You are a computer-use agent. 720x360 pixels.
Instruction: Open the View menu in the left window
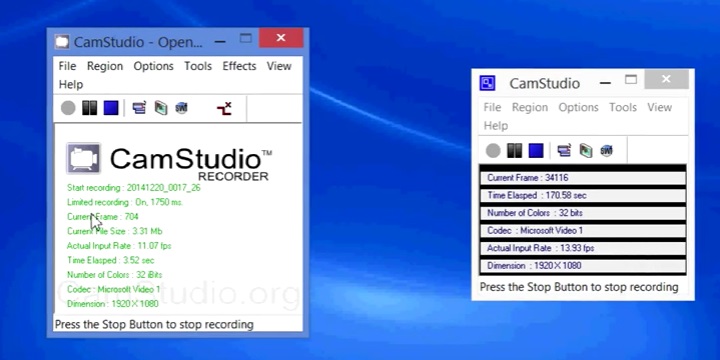tap(279, 66)
